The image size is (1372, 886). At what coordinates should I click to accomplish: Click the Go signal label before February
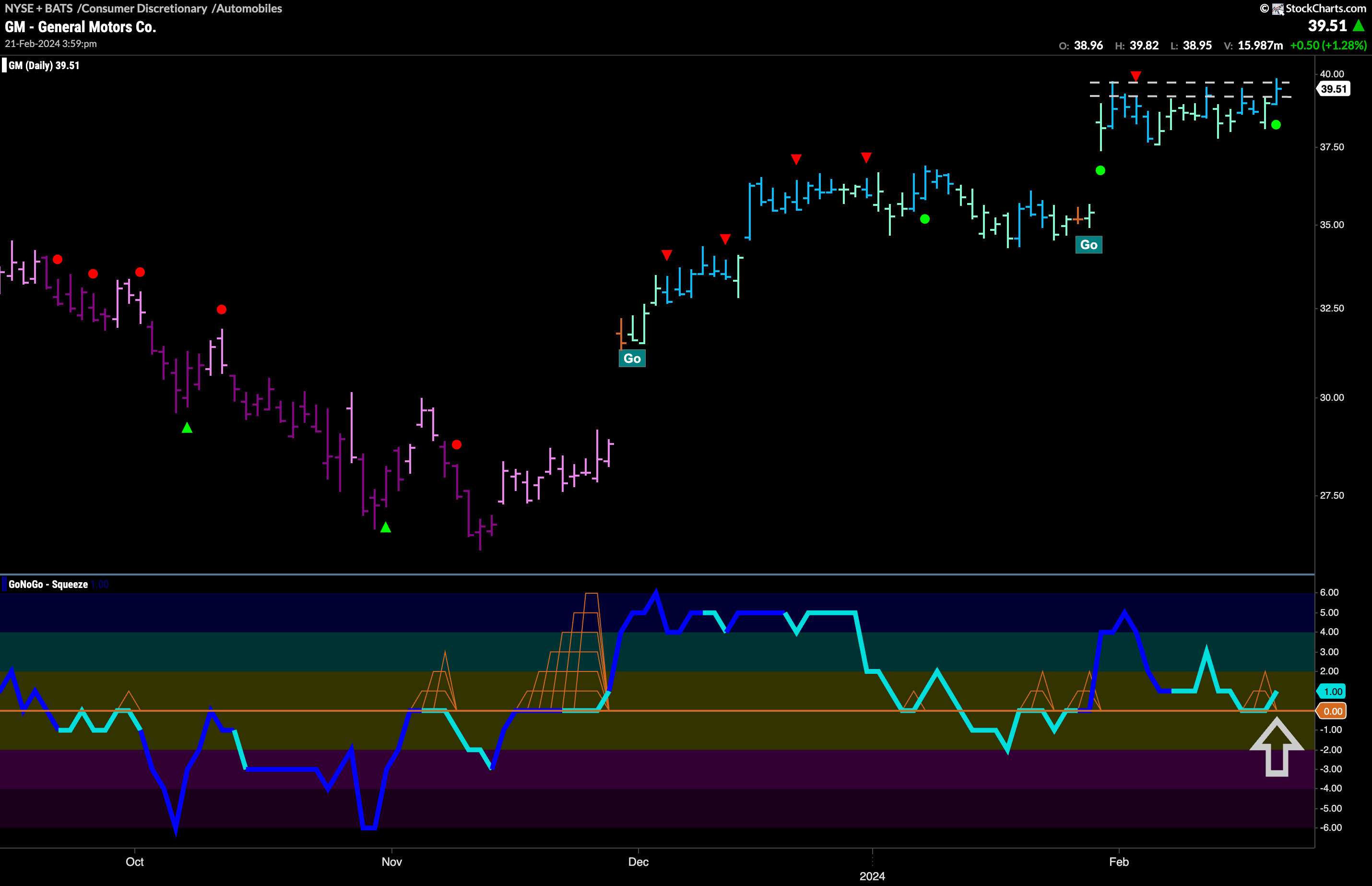(1088, 244)
